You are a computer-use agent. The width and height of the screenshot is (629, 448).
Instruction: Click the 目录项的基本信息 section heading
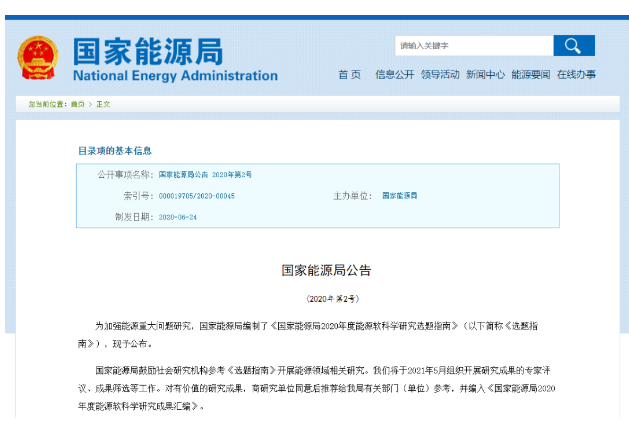pyautogui.click(x=115, y=151)
